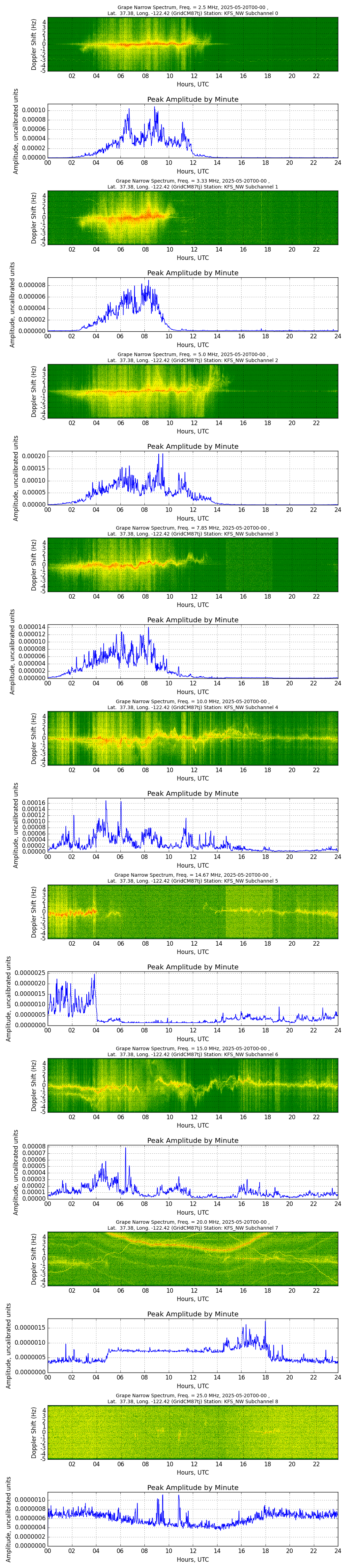
Task: Click the y-axis tick label 0.00016
Action: point(33,803)
